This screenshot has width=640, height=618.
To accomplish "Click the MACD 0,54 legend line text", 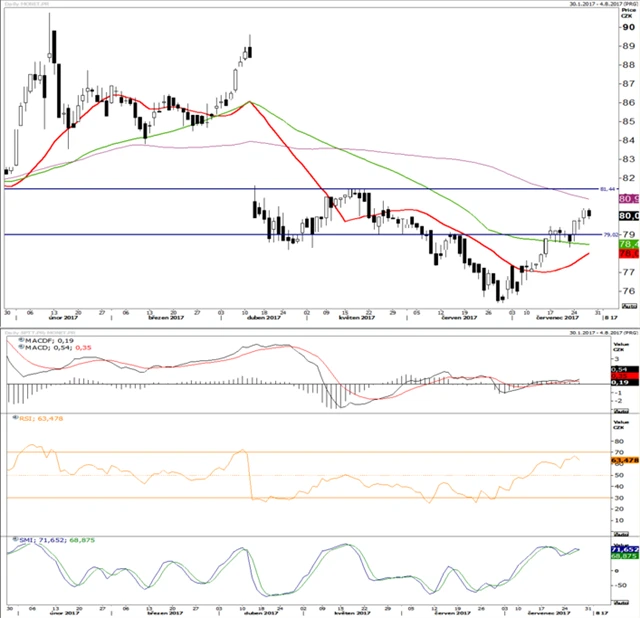I will (44, 349).
